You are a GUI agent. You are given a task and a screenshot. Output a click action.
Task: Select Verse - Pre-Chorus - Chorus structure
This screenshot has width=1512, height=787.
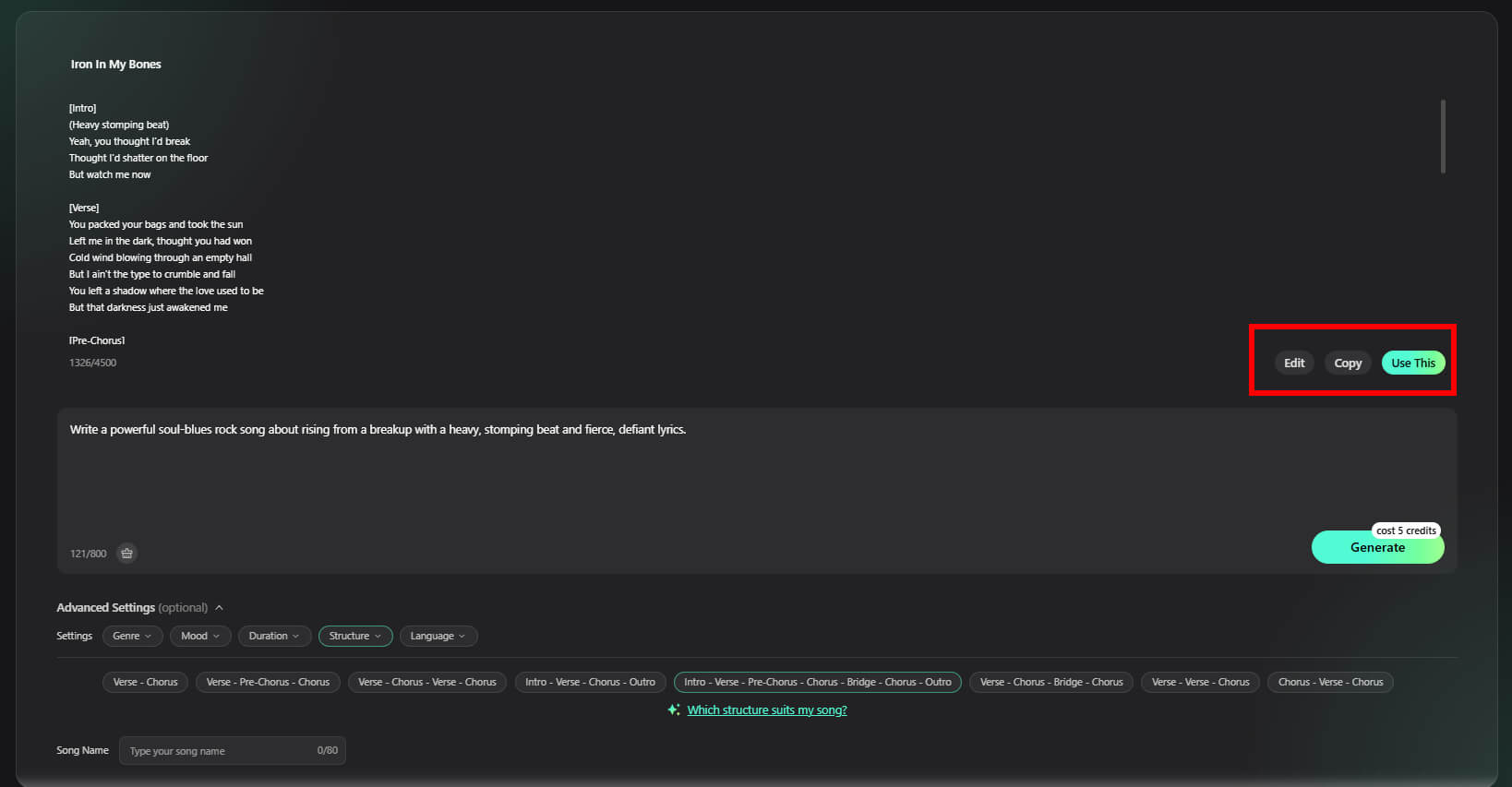click(x=268, y=682)
